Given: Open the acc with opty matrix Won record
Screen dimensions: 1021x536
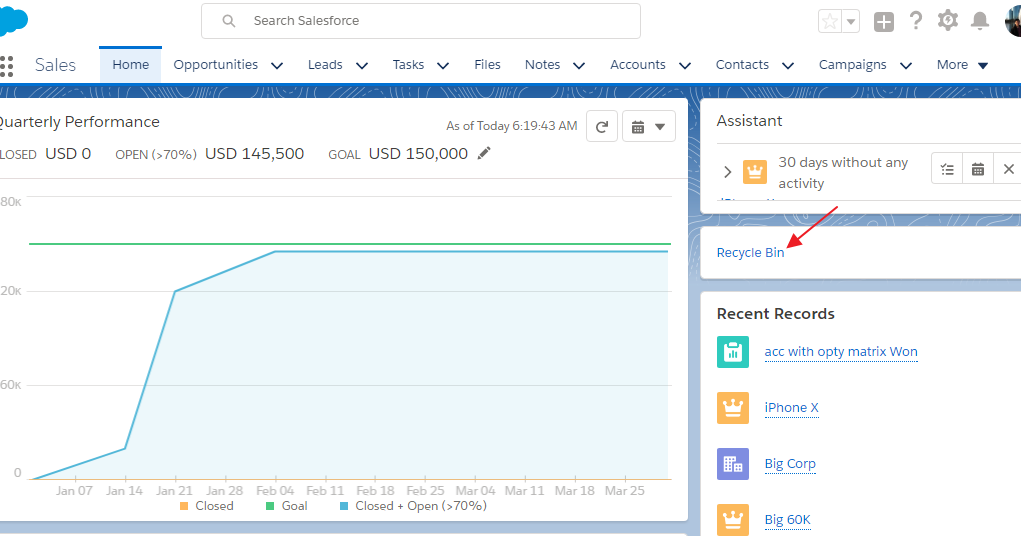Looking at the screenshot, I should [x=841, y=352].
